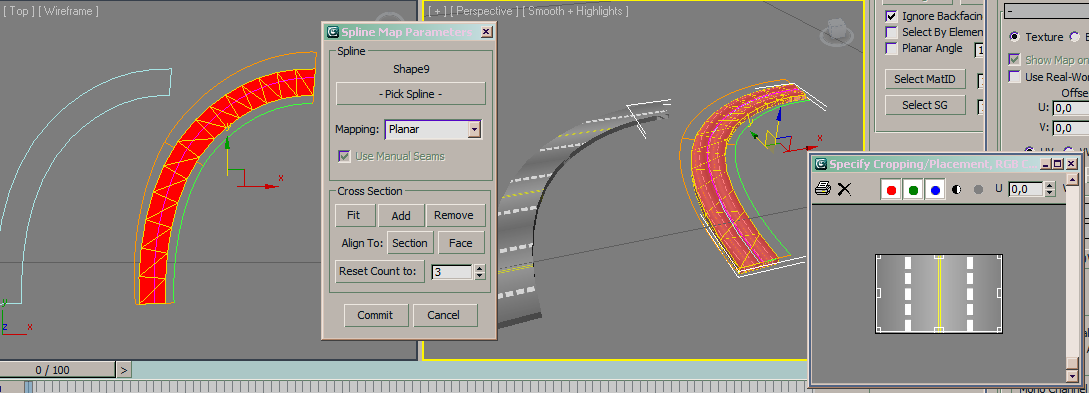
Task: Close the Spline Map Parameters dialog
Action: coord(486,32)
